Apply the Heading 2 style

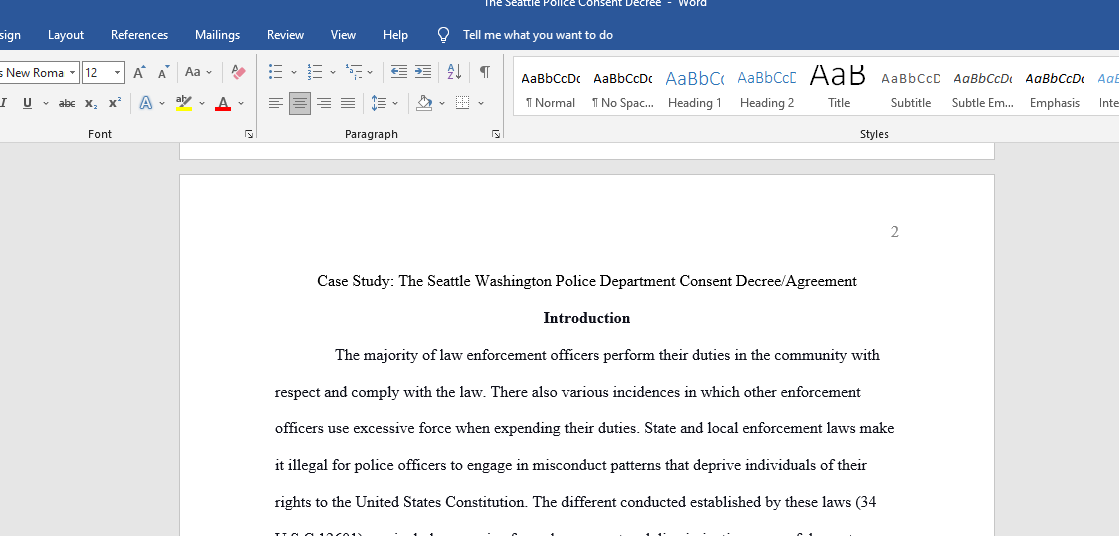coord(766,86)
